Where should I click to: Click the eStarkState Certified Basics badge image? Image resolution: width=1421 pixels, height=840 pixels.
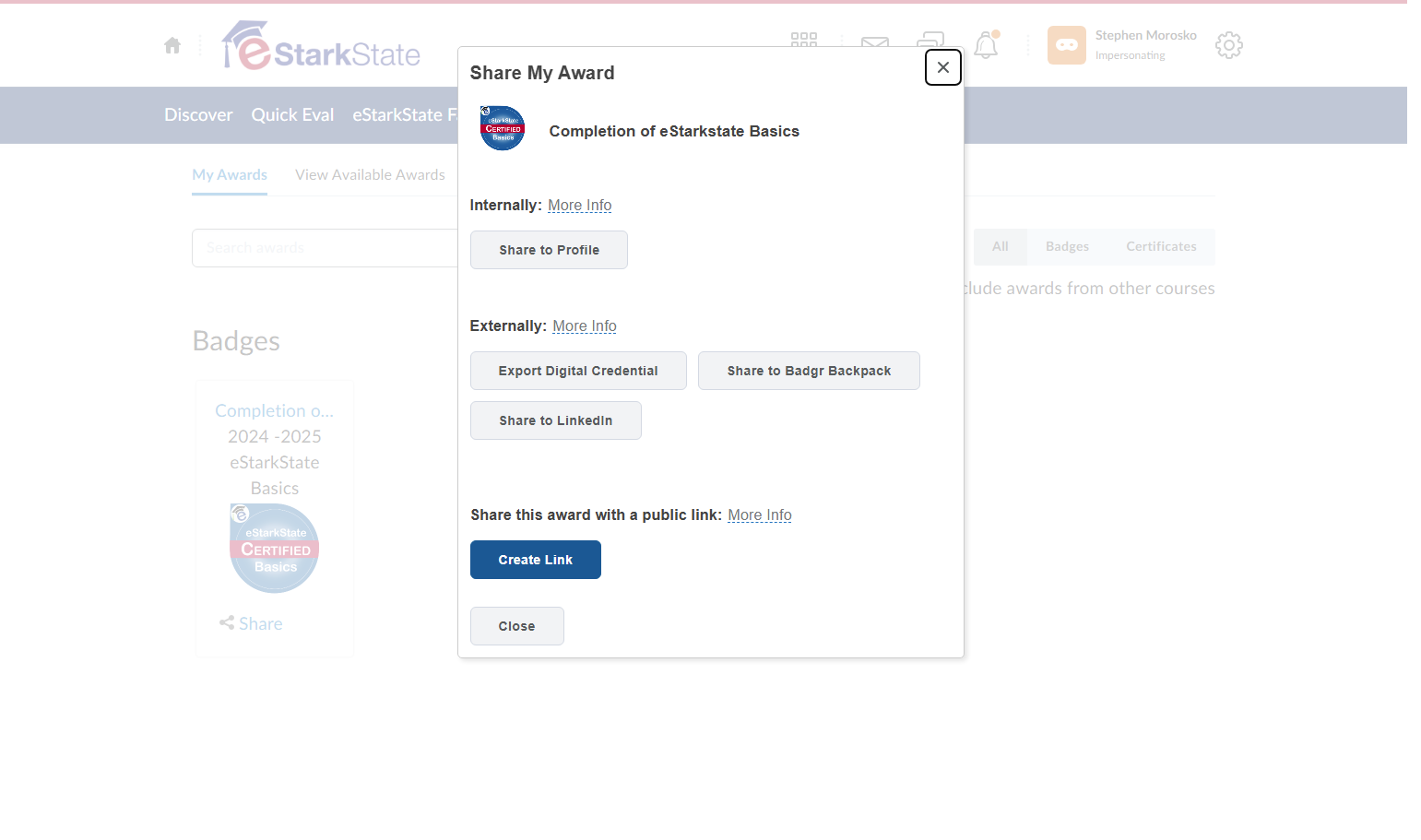(x=275, y=549)
